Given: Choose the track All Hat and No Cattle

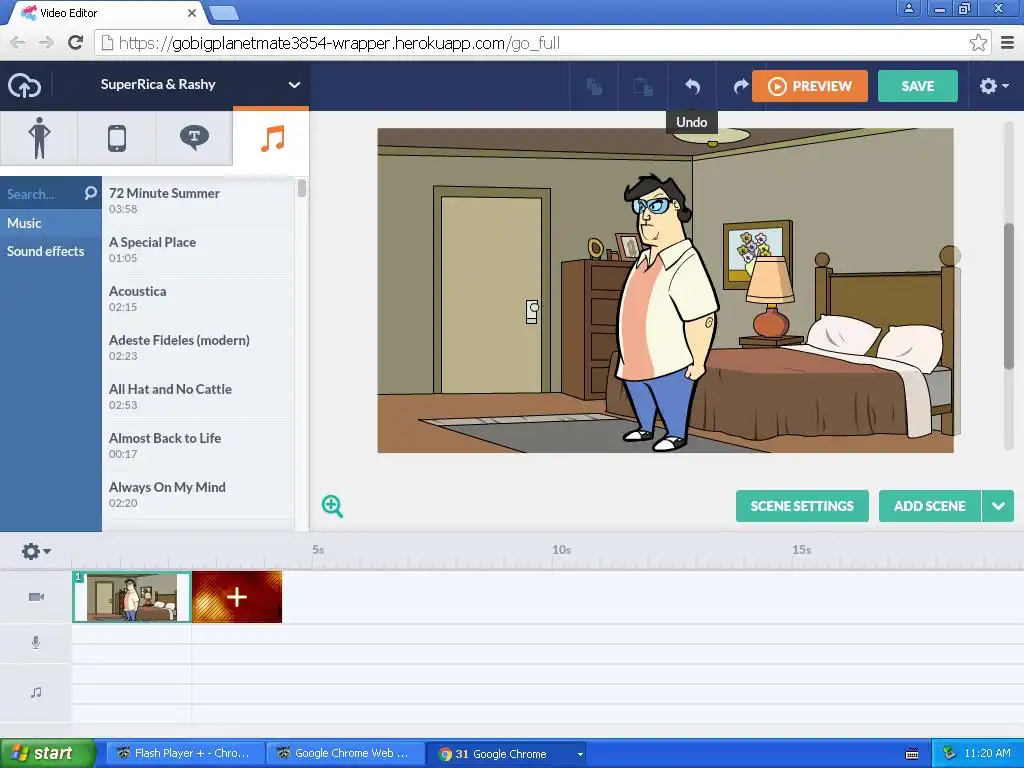Looking at the screenshot, I should click(x=198, y=396).
